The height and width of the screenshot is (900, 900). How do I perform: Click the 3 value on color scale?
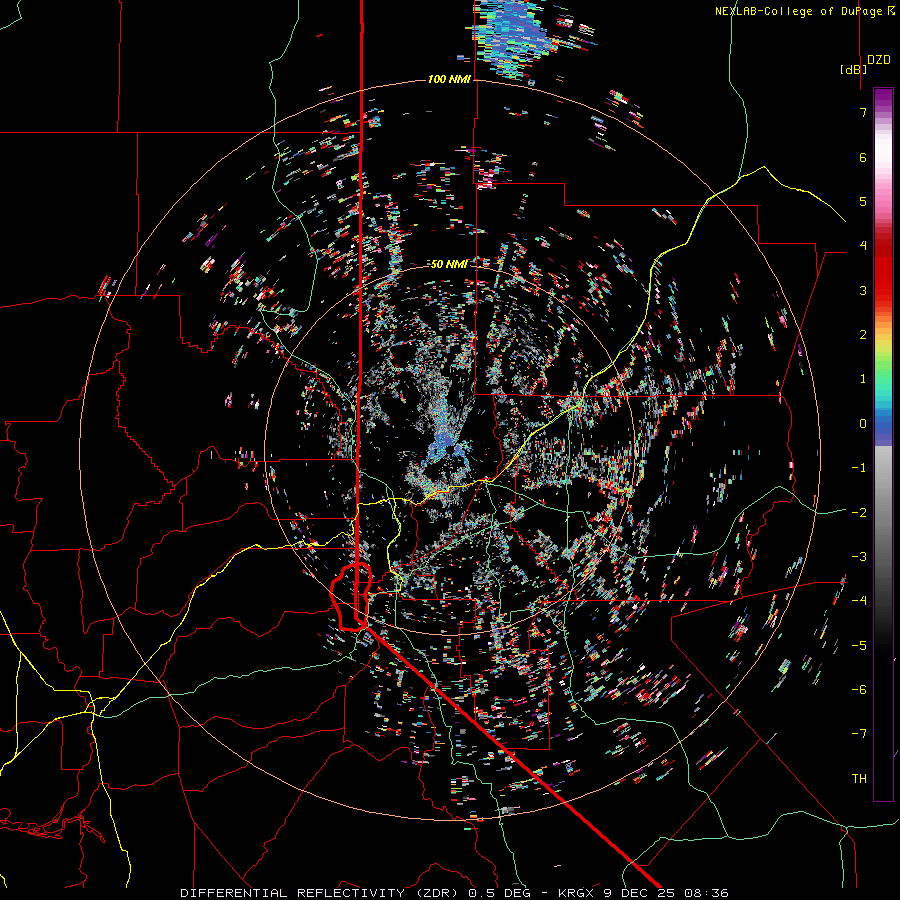click(x=863, y=290)
